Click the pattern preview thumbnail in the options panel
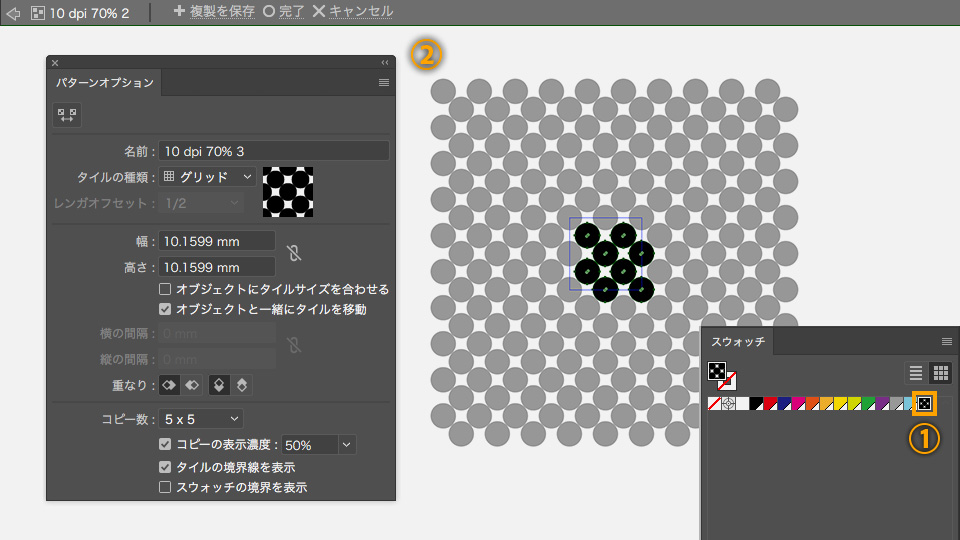 pos(288,192)
